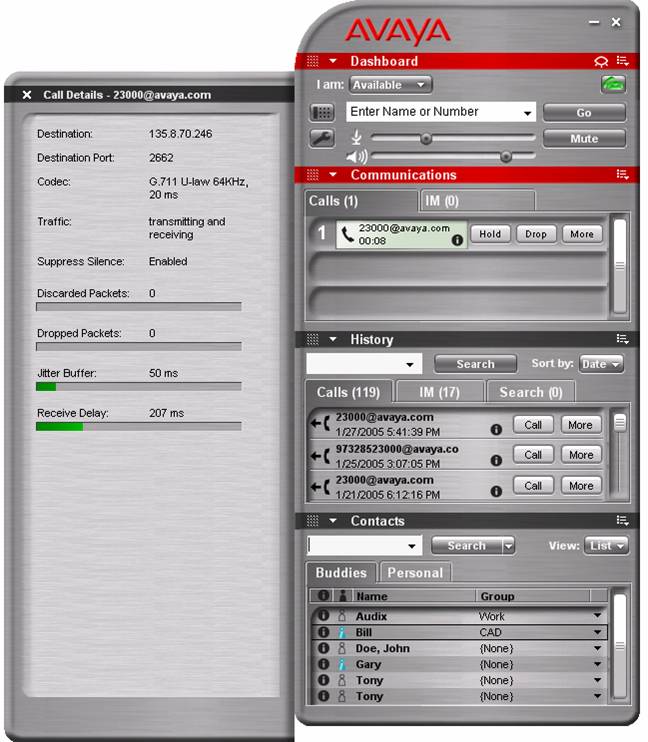648x742 pixels.
Task: Click the speaker volume slider handle
Action: pyautogui.click(x=506, y=156)
